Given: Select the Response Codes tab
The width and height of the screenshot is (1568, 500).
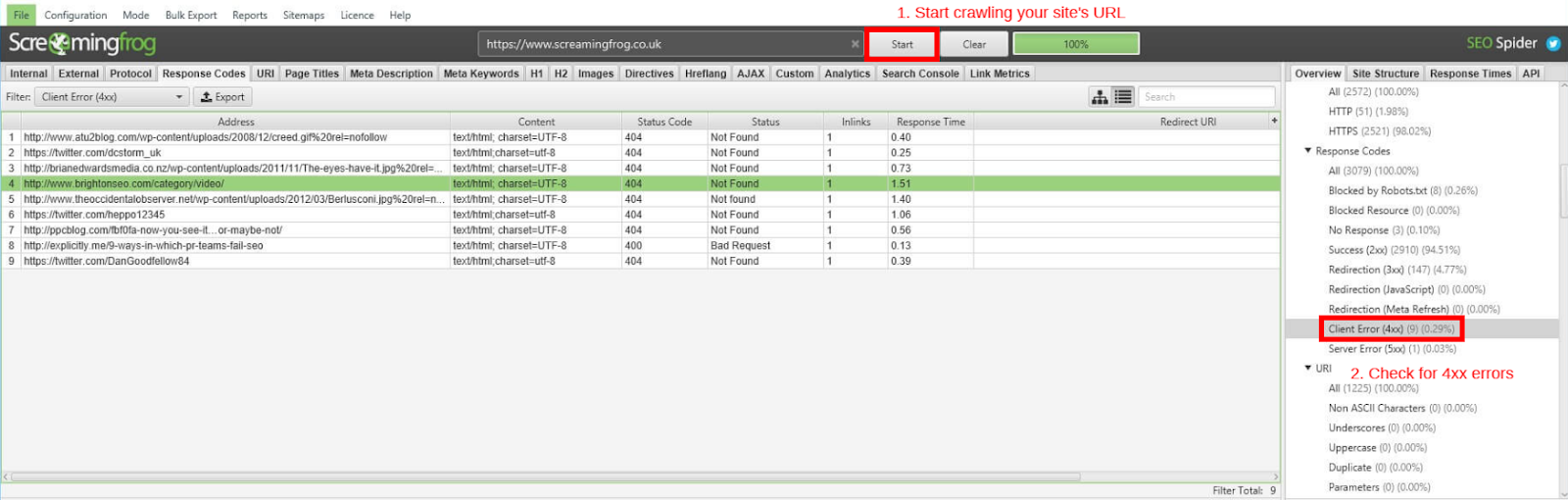Looking at the screenshot, I should coord(204,74).
